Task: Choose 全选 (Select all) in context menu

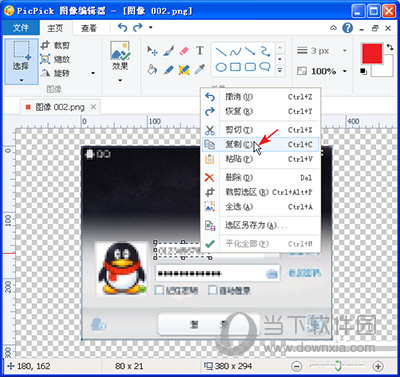Action: click(260, 207)
